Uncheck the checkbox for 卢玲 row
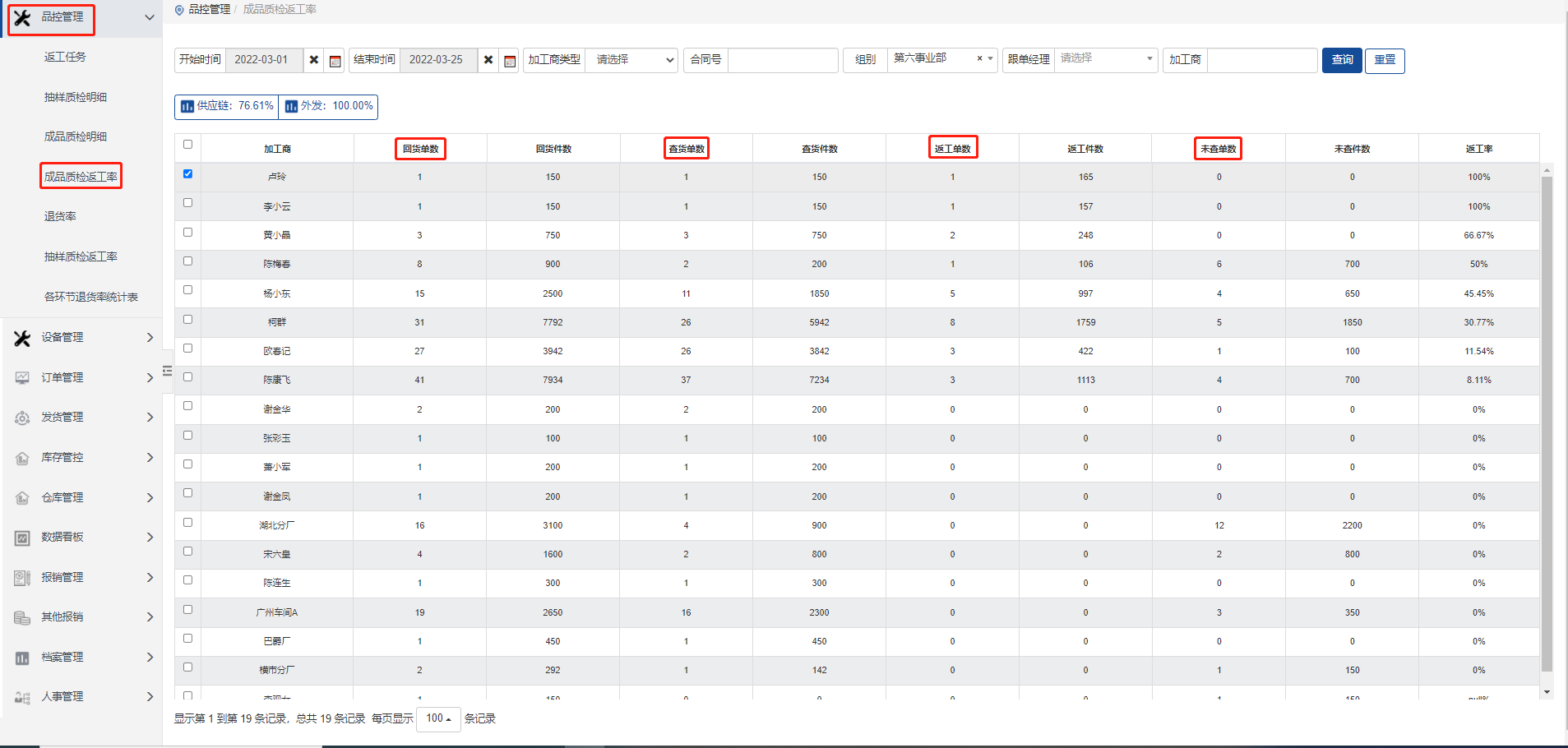This screenshot has height=748, width=1568. tap(187, 174)
